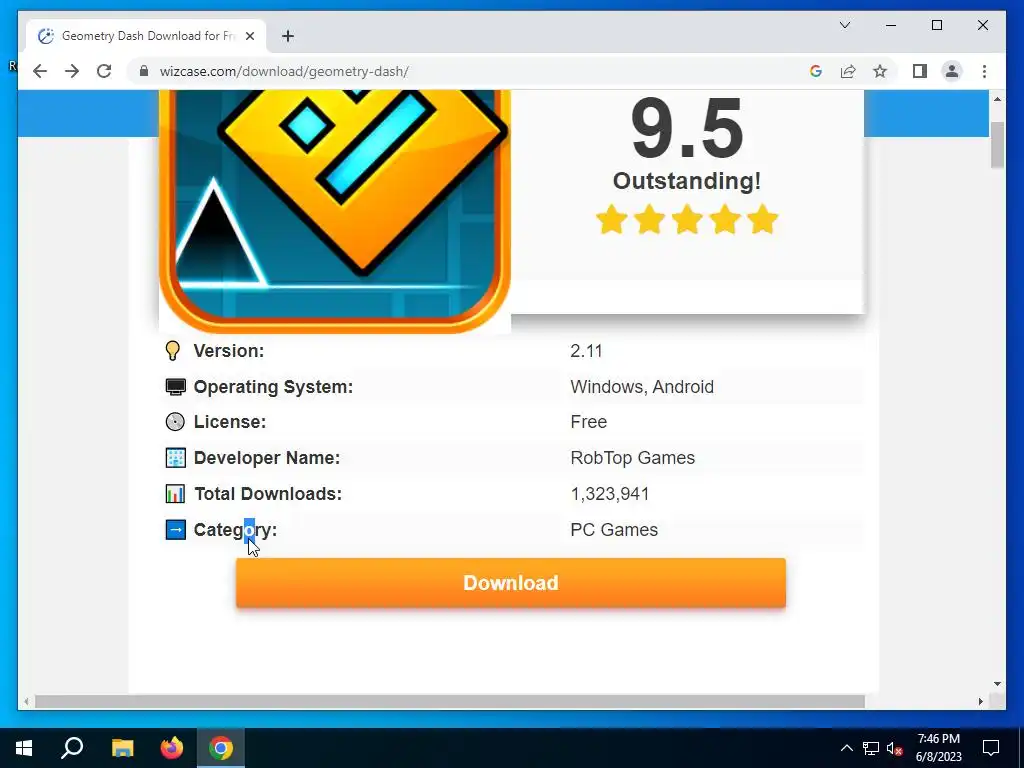1024x768 pixels.
Task: Show hidden system tray icons
Action: (x=846, y=748)
